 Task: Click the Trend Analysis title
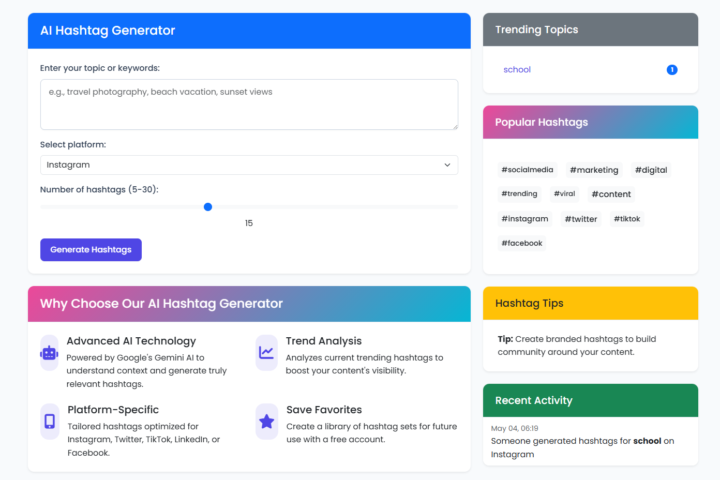point(324,341)
